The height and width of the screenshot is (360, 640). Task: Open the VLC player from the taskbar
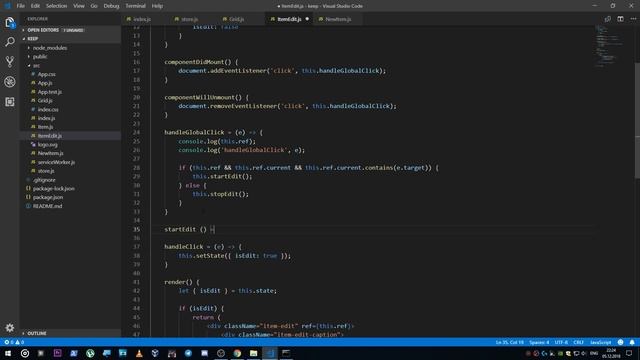pyautogui.click(x=139, y=353)
